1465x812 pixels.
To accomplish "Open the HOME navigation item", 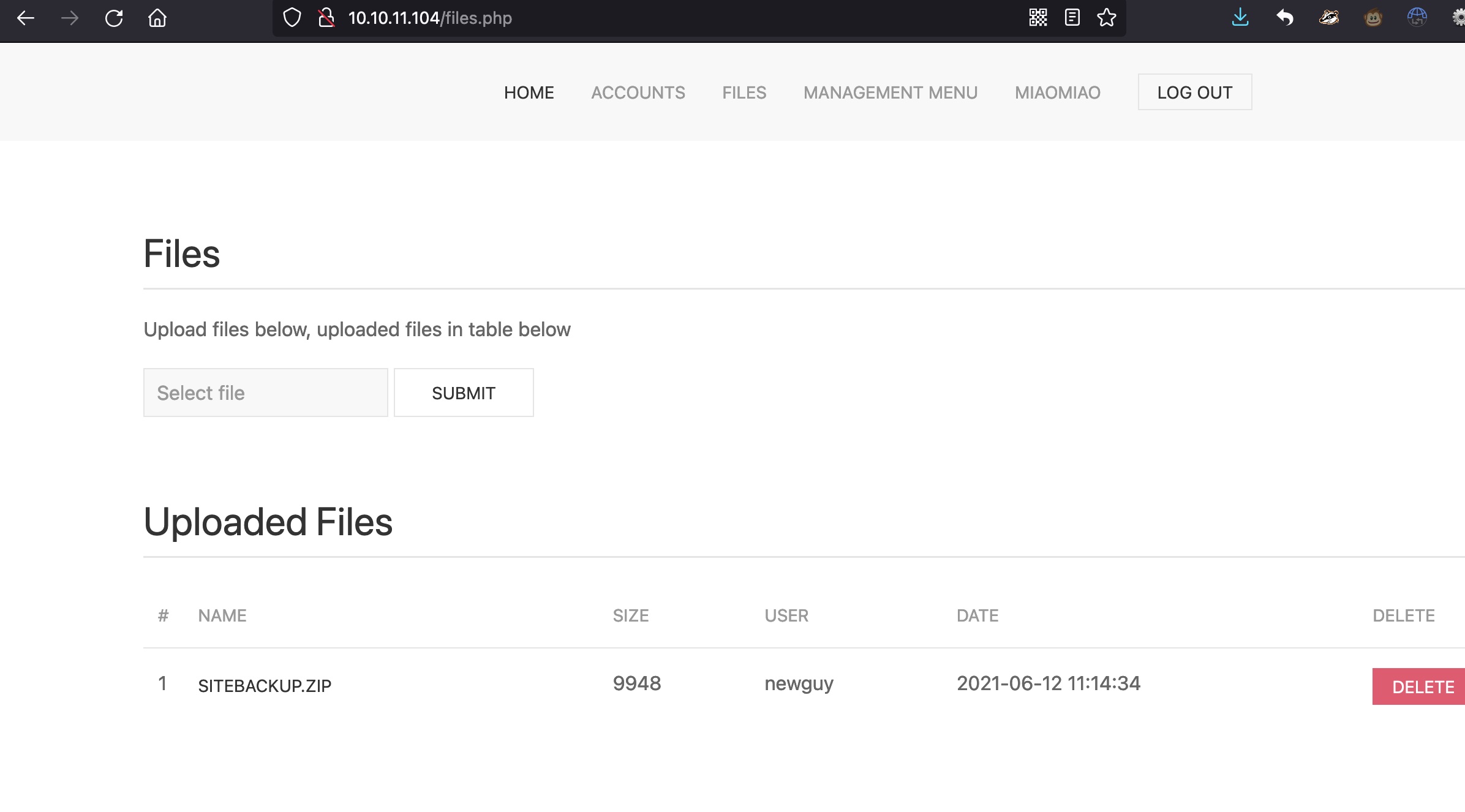I will pos(529,92).
